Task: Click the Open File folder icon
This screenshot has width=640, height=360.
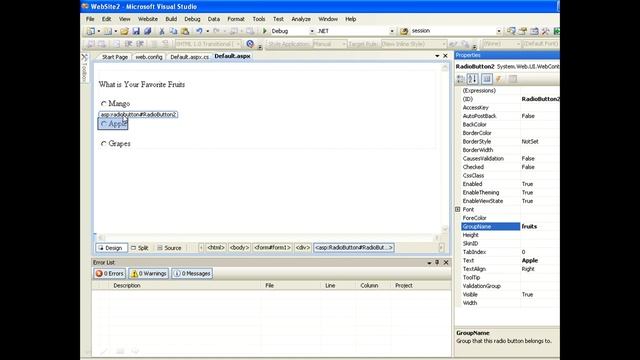Action: tap(124, 31)
